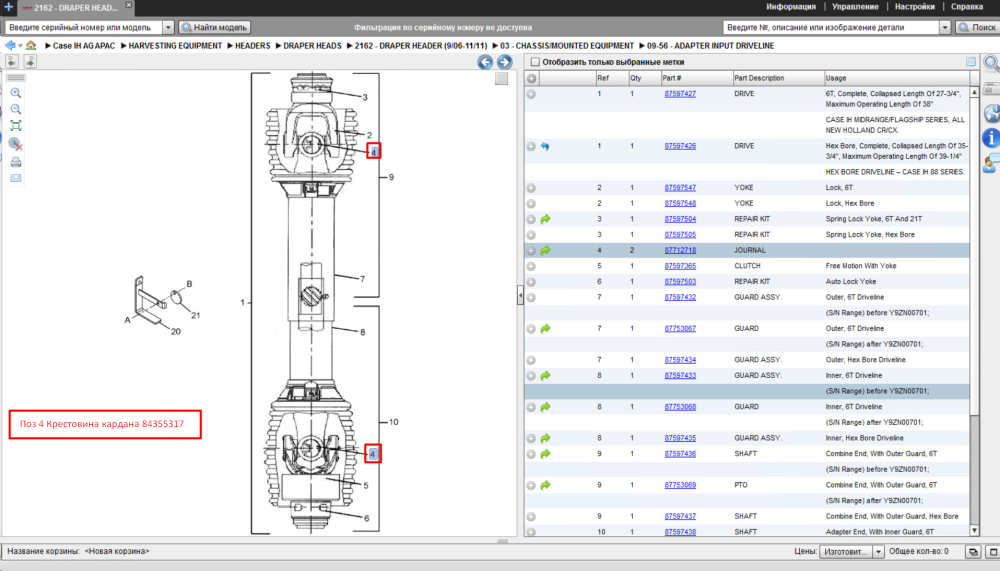The height and width of the screenshot is (571, 1000).
Task: Focus the part number search input
Action: tap(832, 27)
